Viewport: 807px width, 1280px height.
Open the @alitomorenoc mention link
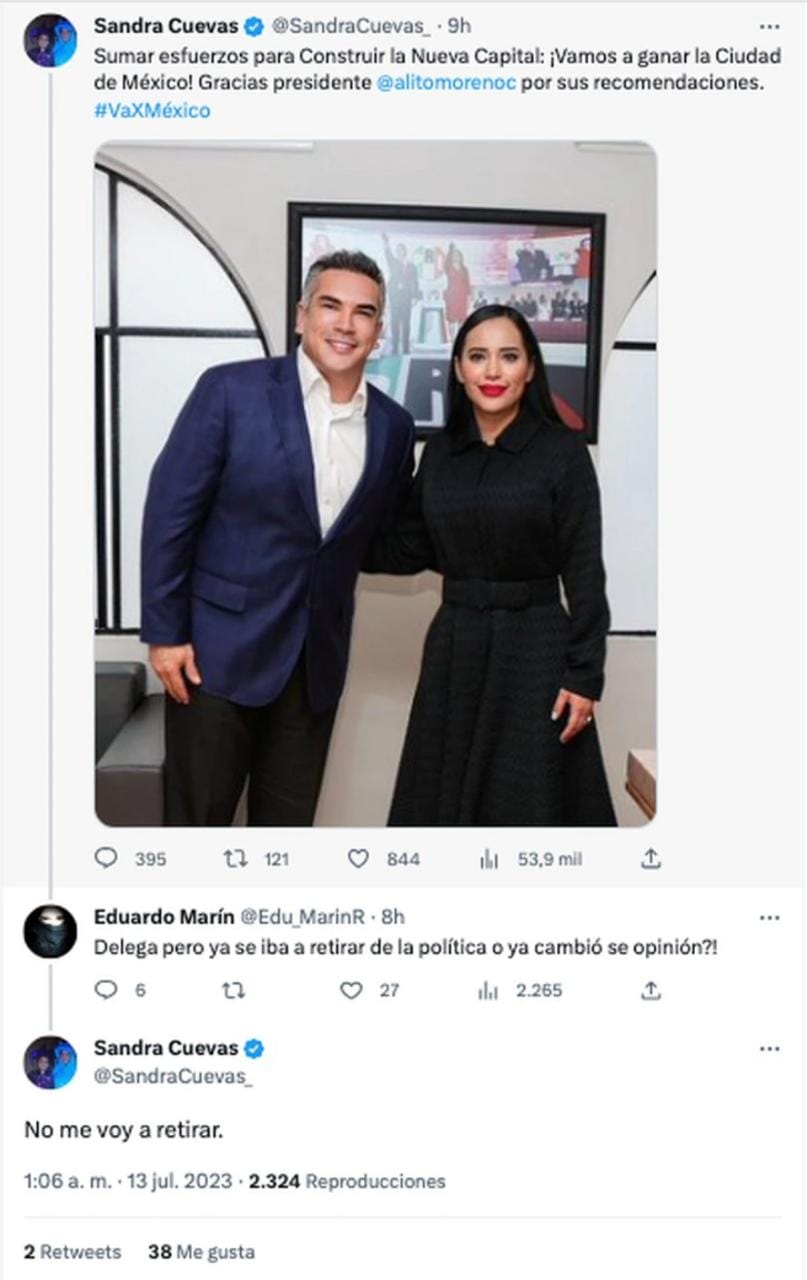(446, 83)
